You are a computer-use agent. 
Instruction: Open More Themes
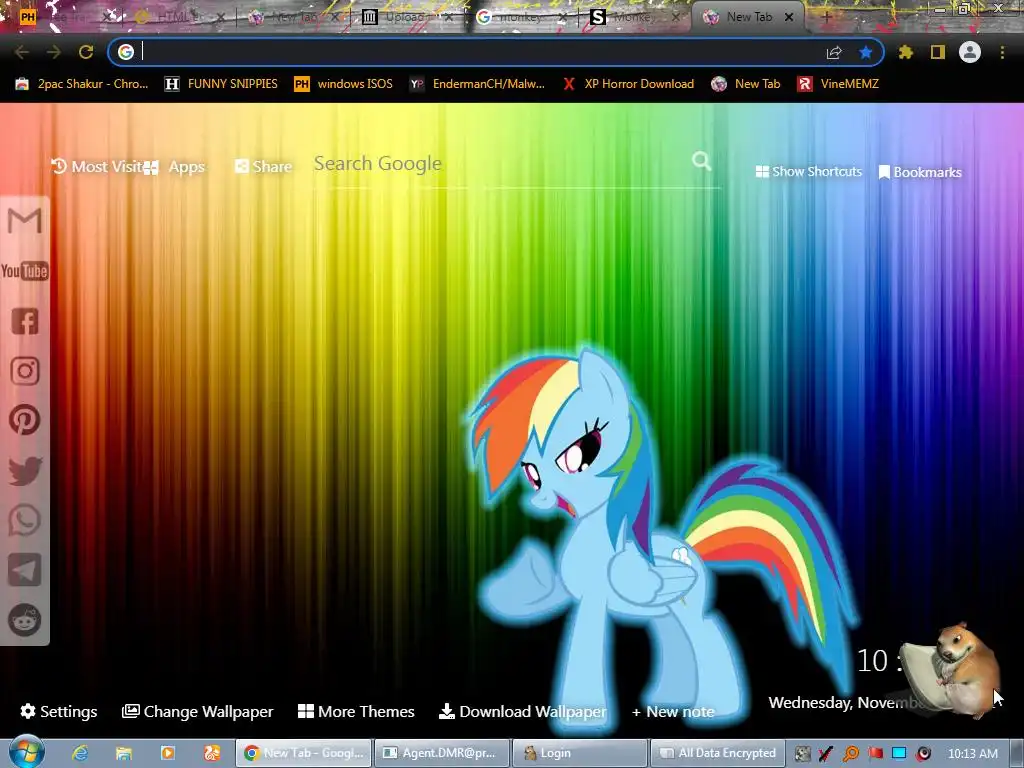coord(356,711)
